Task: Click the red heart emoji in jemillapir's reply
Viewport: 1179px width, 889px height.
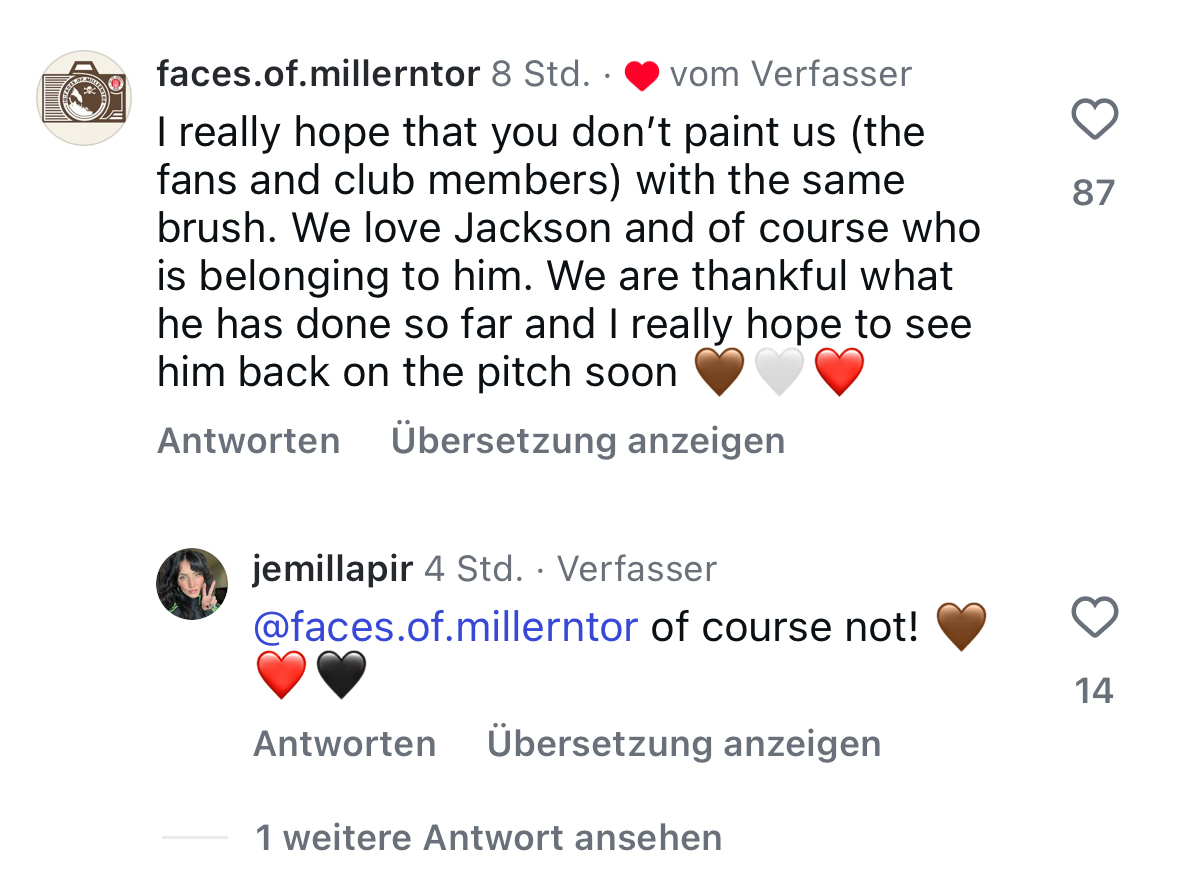Action: tap(281, 675)
